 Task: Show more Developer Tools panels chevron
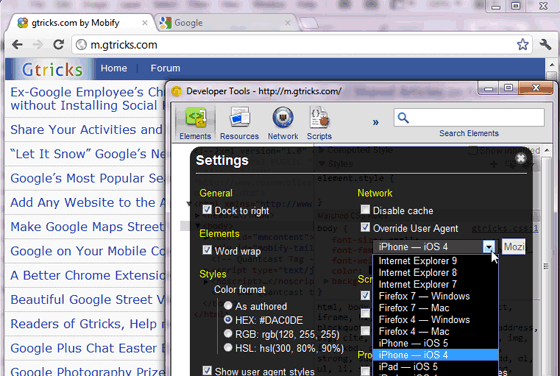375,122
